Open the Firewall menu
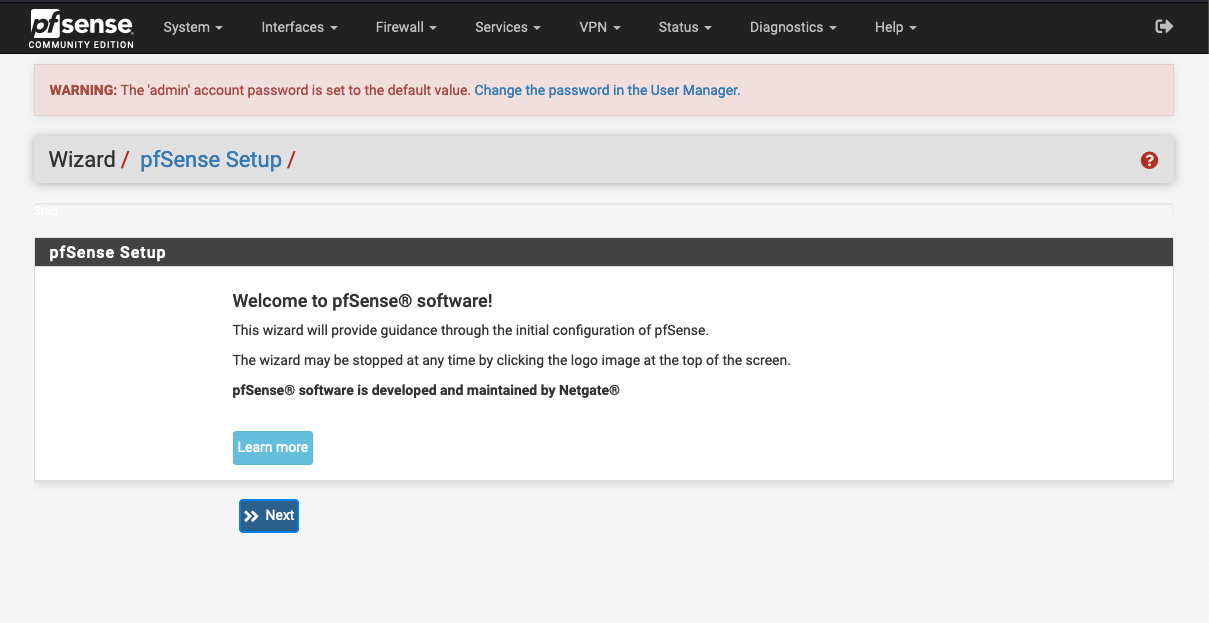 click(406, 27)
